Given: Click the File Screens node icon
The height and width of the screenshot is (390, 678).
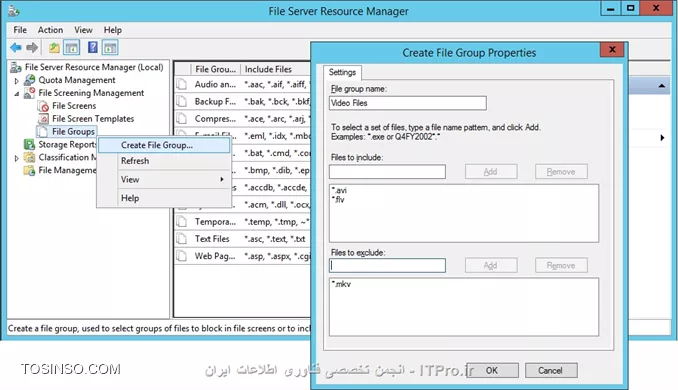Looking at the screenshot, I should point(43,106).
